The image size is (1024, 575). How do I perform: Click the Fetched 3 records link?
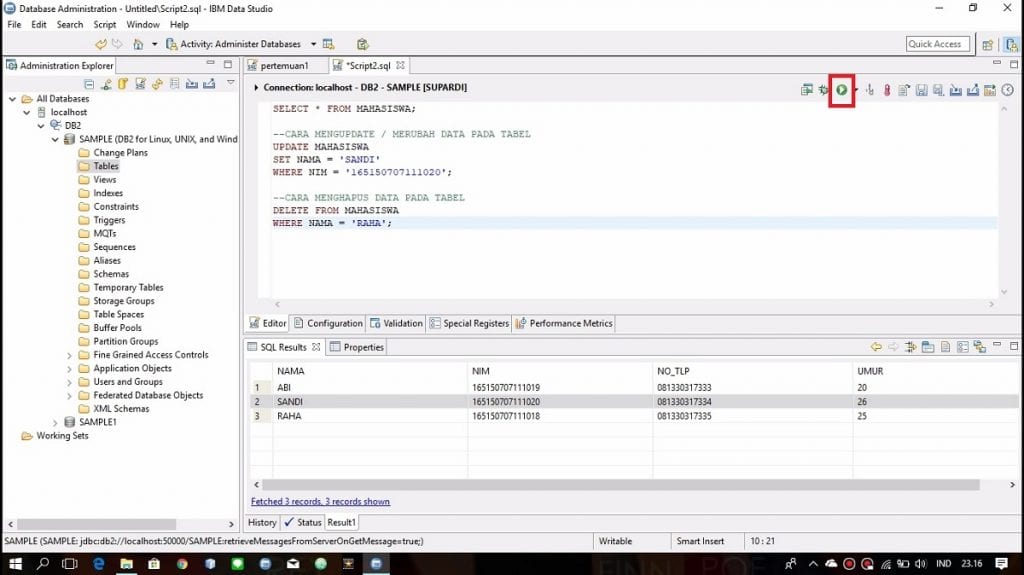click(x=320, y=501)
